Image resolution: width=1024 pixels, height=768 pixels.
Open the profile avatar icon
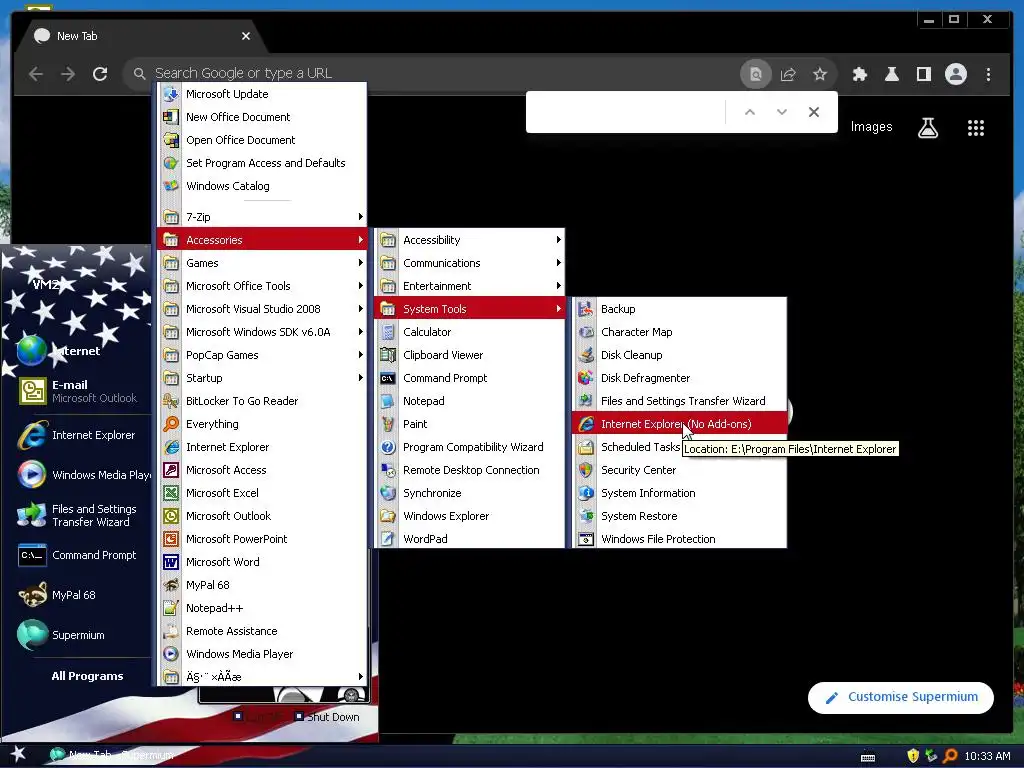click(955, 74)
